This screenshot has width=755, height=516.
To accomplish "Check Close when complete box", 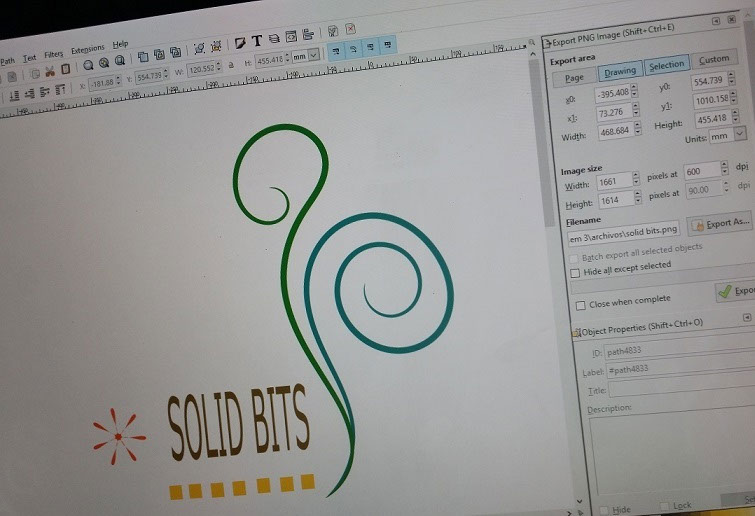I will 581,306.
